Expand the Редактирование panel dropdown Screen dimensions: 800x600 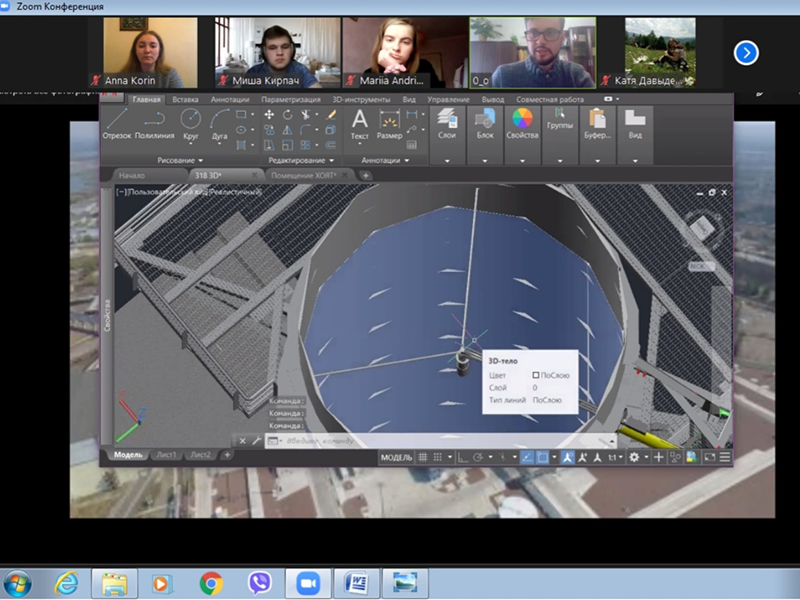[301, 160]
